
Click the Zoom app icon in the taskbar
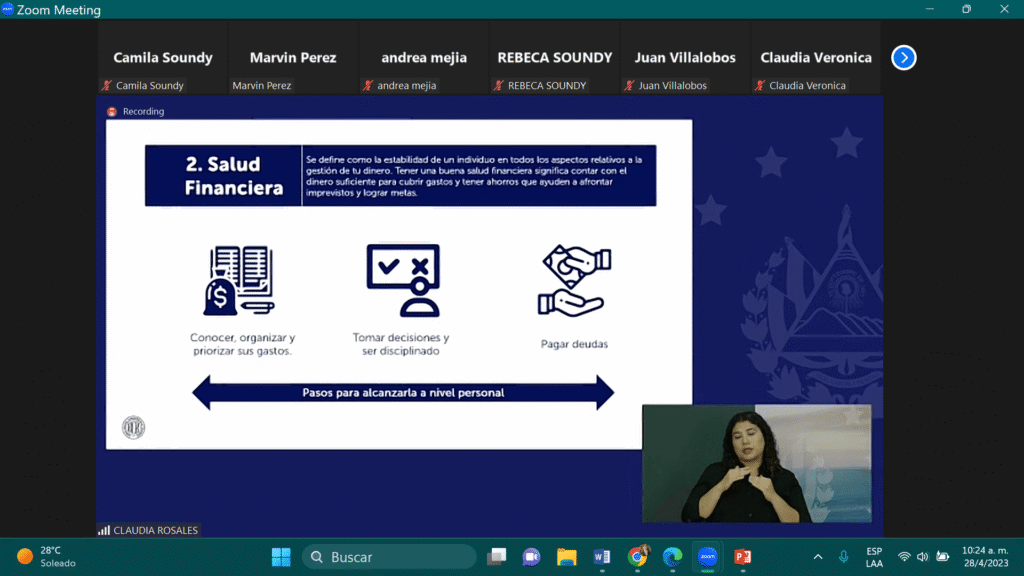coord(707,557)
